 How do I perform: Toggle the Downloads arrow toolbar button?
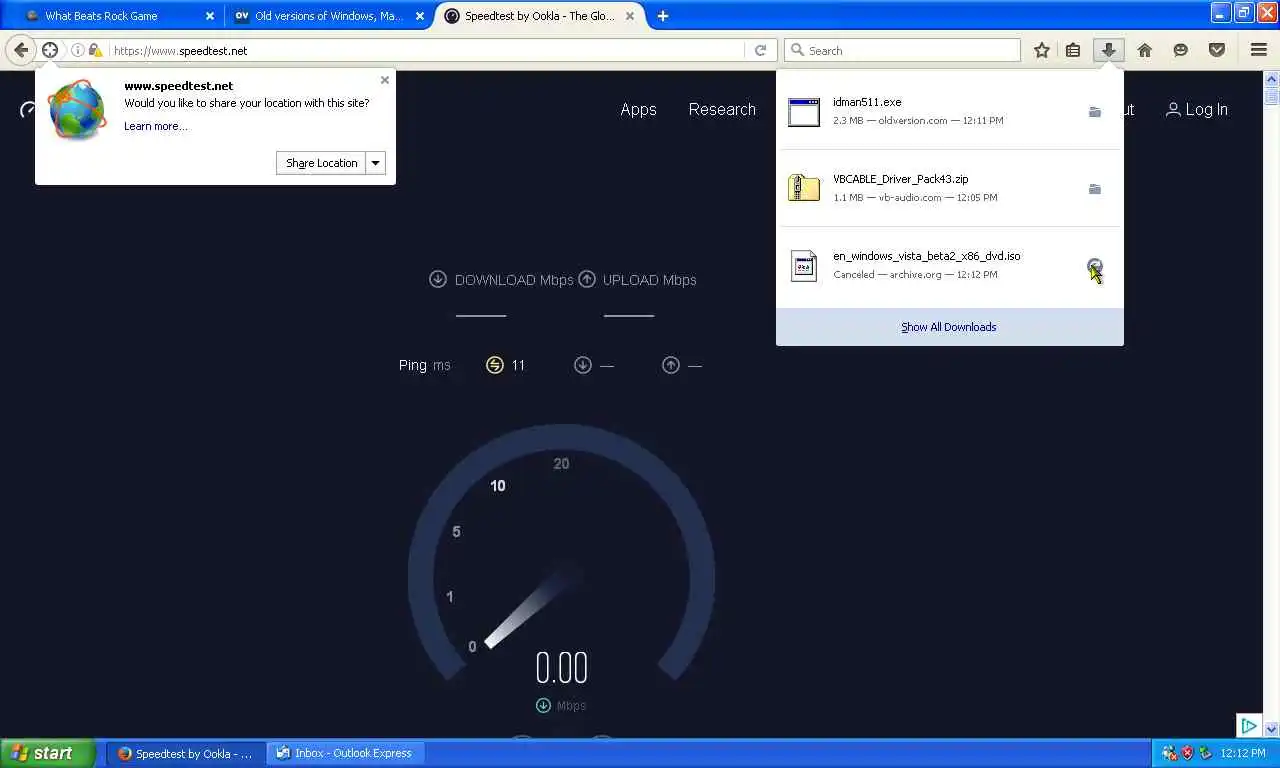pos(1108,50)
